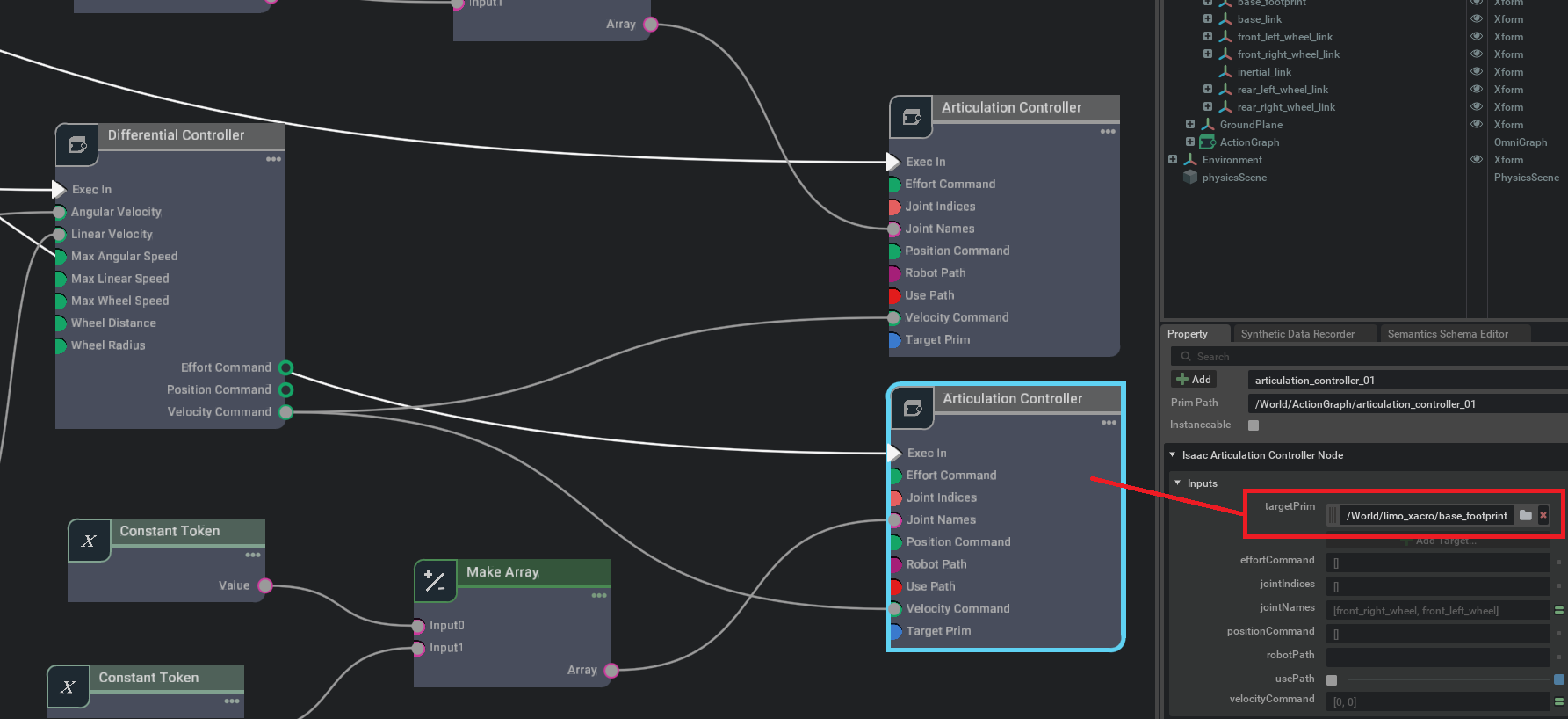
Task: Click the Prim Path field
Action: (x=1407, y=404)
